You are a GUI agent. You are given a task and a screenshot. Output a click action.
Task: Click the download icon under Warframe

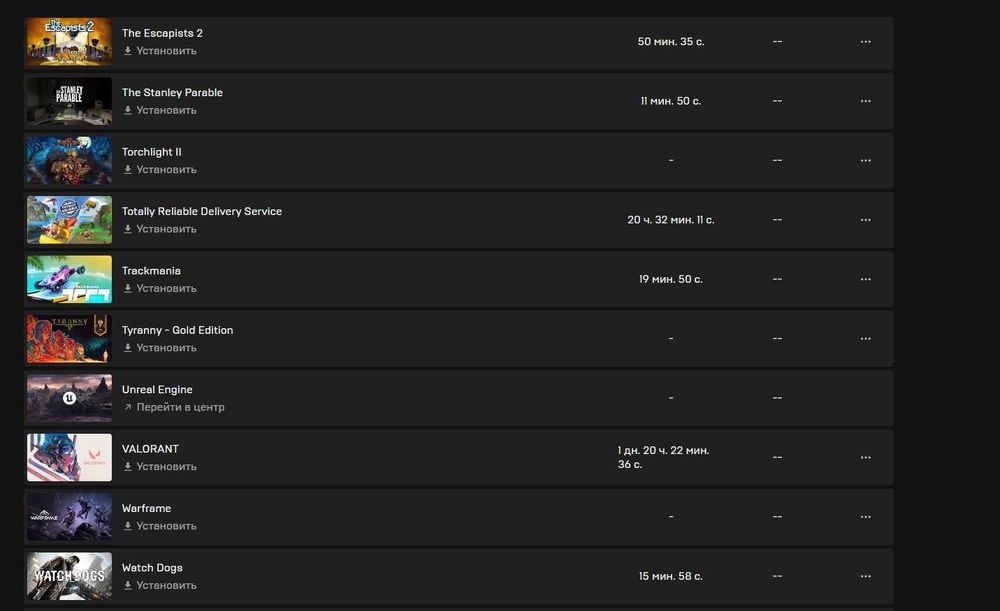point(128,526)
